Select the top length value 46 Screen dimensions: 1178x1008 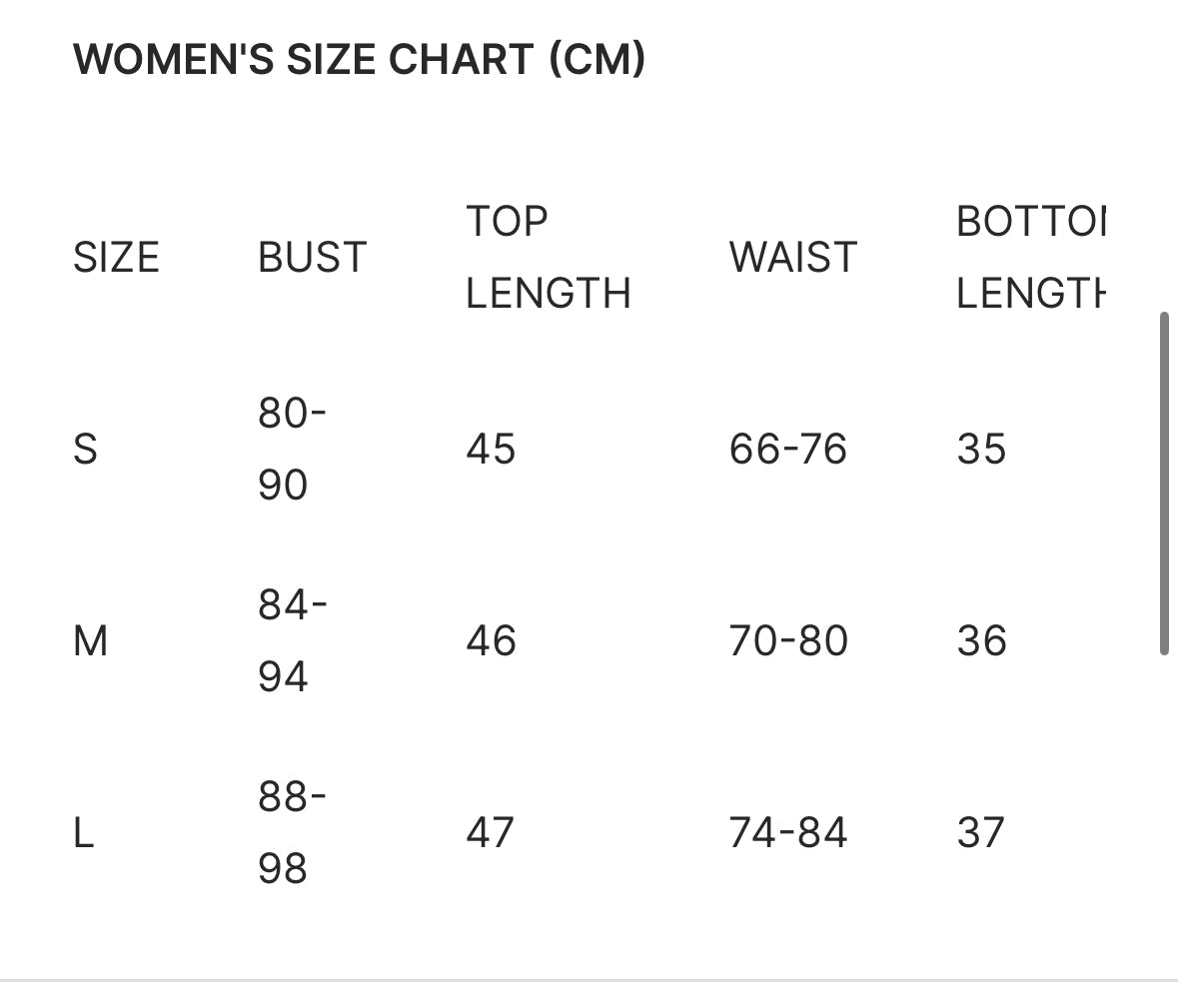click(491, 641)
